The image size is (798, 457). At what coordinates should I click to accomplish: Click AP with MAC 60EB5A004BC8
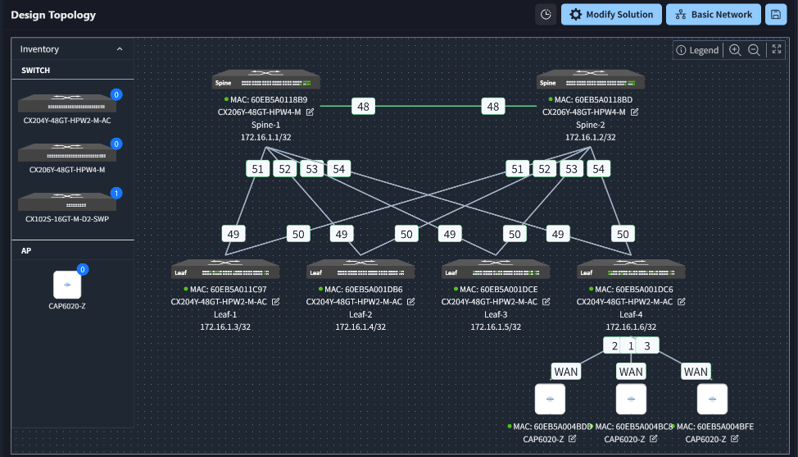631,399
